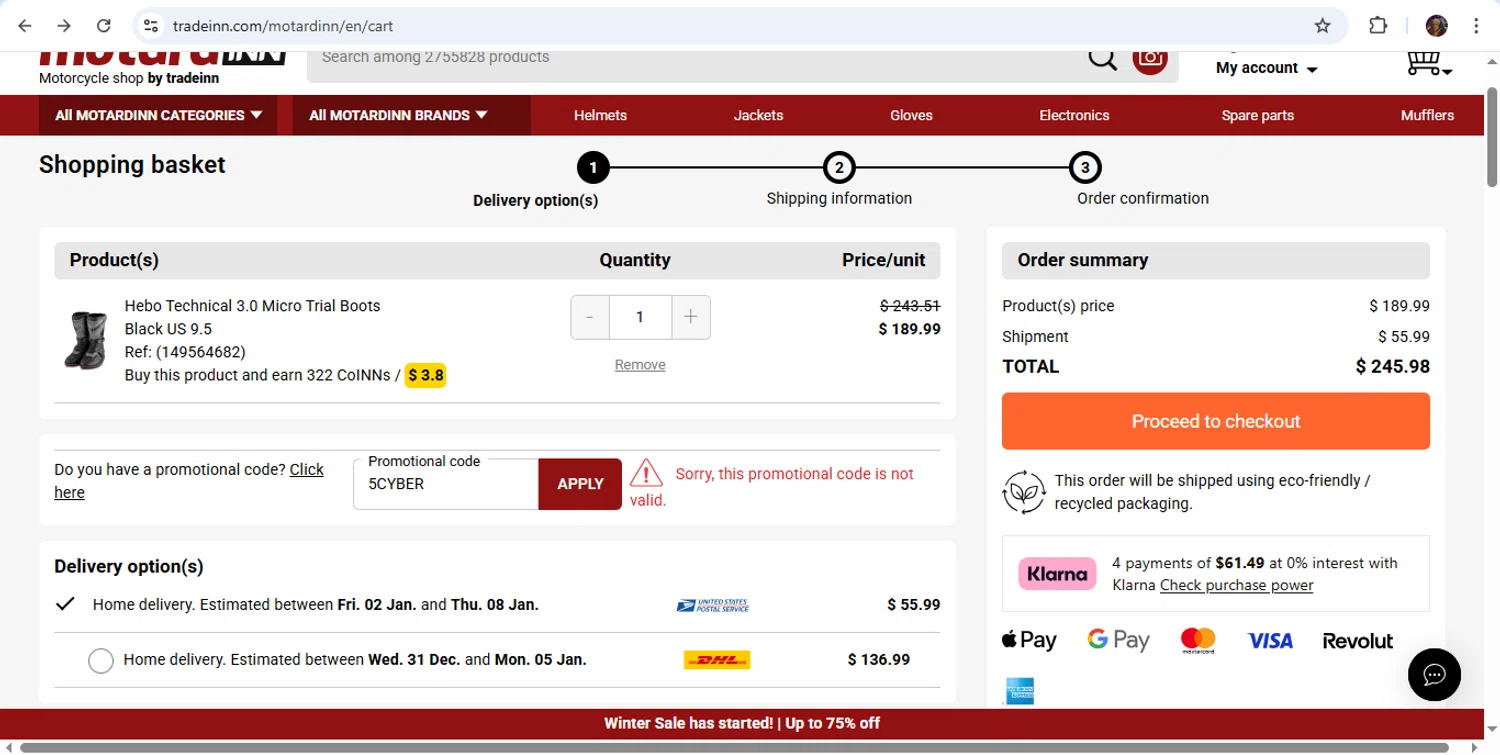Click the Klarna logo badge

point(1057,574)
